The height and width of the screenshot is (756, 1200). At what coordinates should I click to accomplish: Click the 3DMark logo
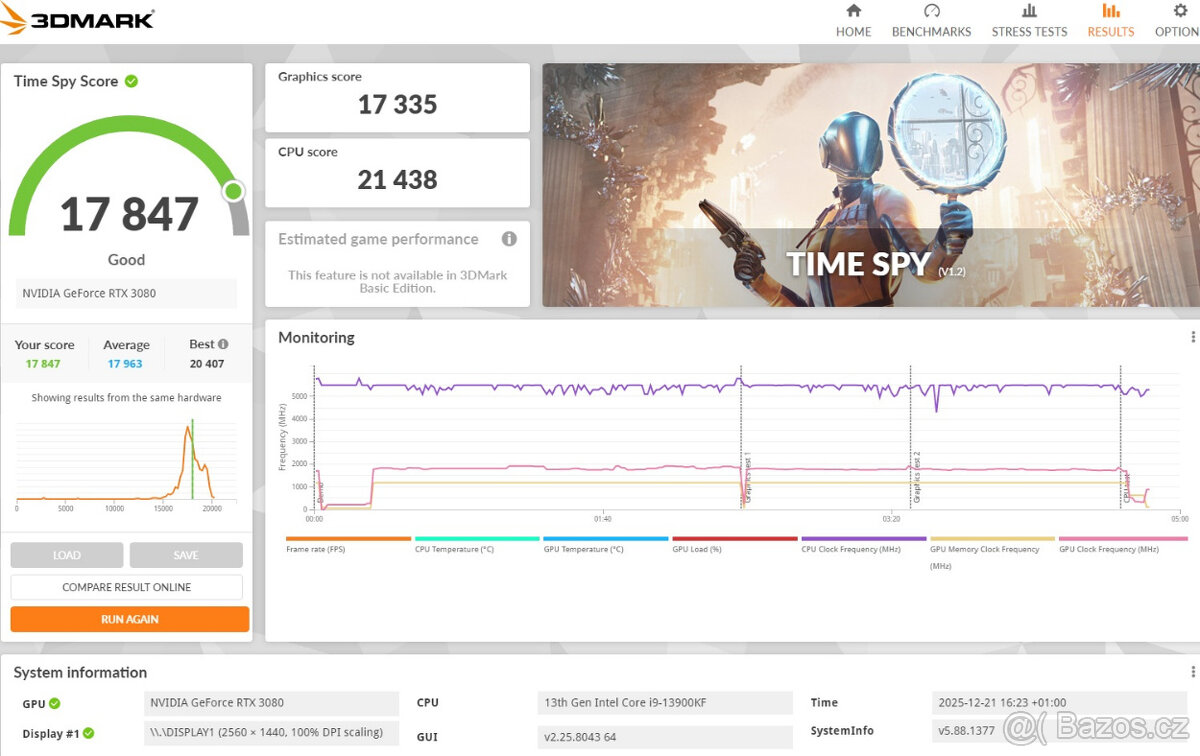pos(75,17)
